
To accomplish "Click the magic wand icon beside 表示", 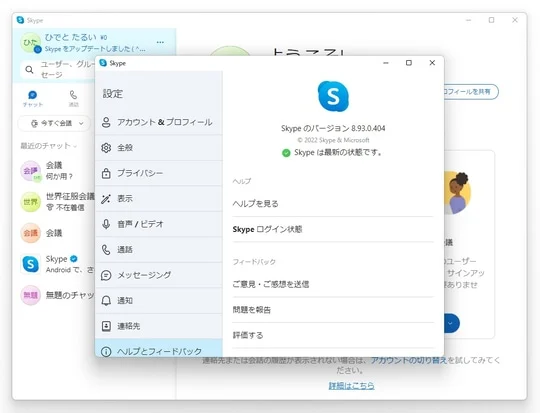I will click(x=106, y=199).
